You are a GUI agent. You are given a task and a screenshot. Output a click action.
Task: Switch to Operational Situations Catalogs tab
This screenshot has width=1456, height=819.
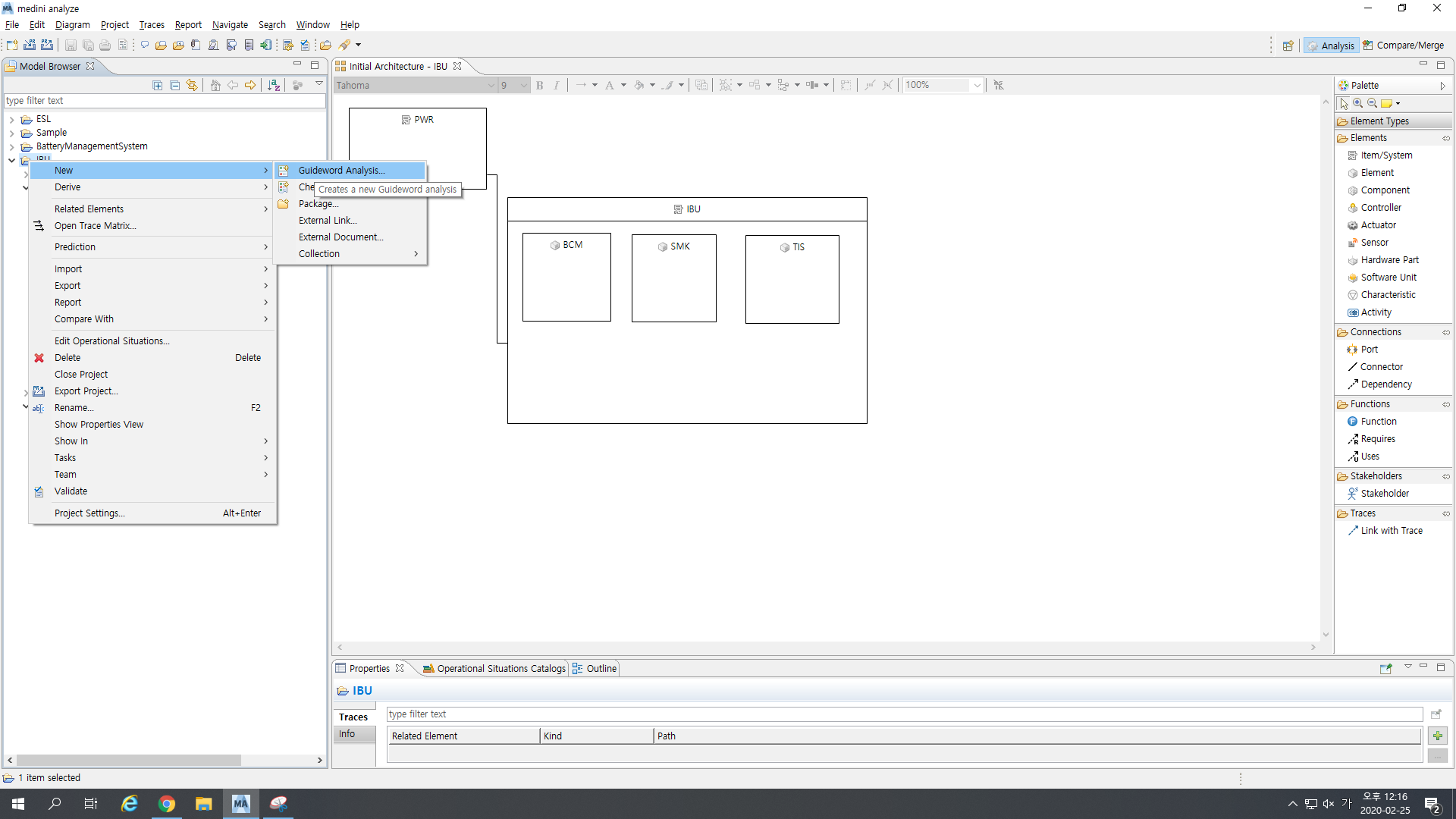(x=494, y=669)
